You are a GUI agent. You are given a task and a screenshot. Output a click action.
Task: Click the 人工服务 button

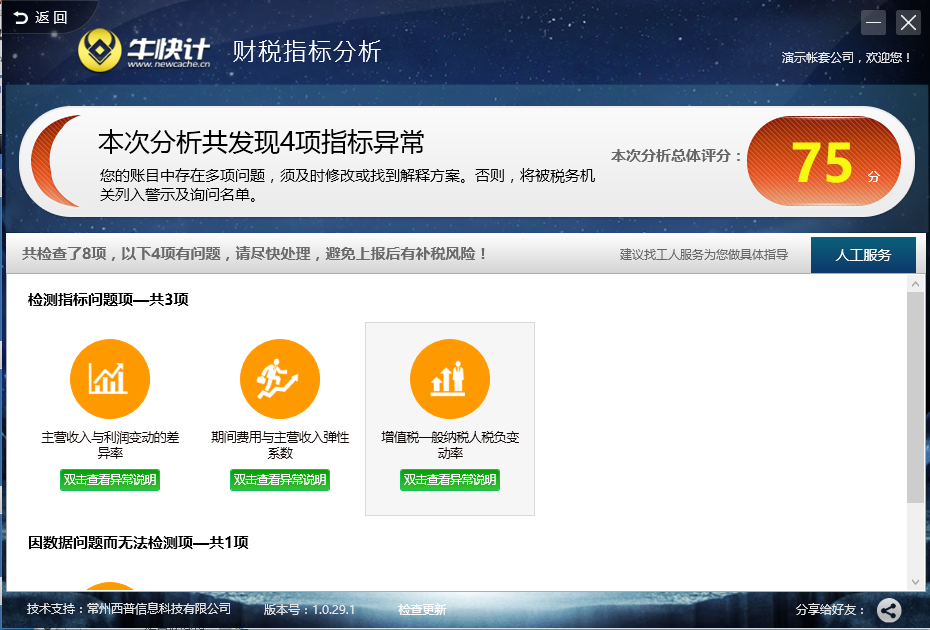tap(863, 255)
